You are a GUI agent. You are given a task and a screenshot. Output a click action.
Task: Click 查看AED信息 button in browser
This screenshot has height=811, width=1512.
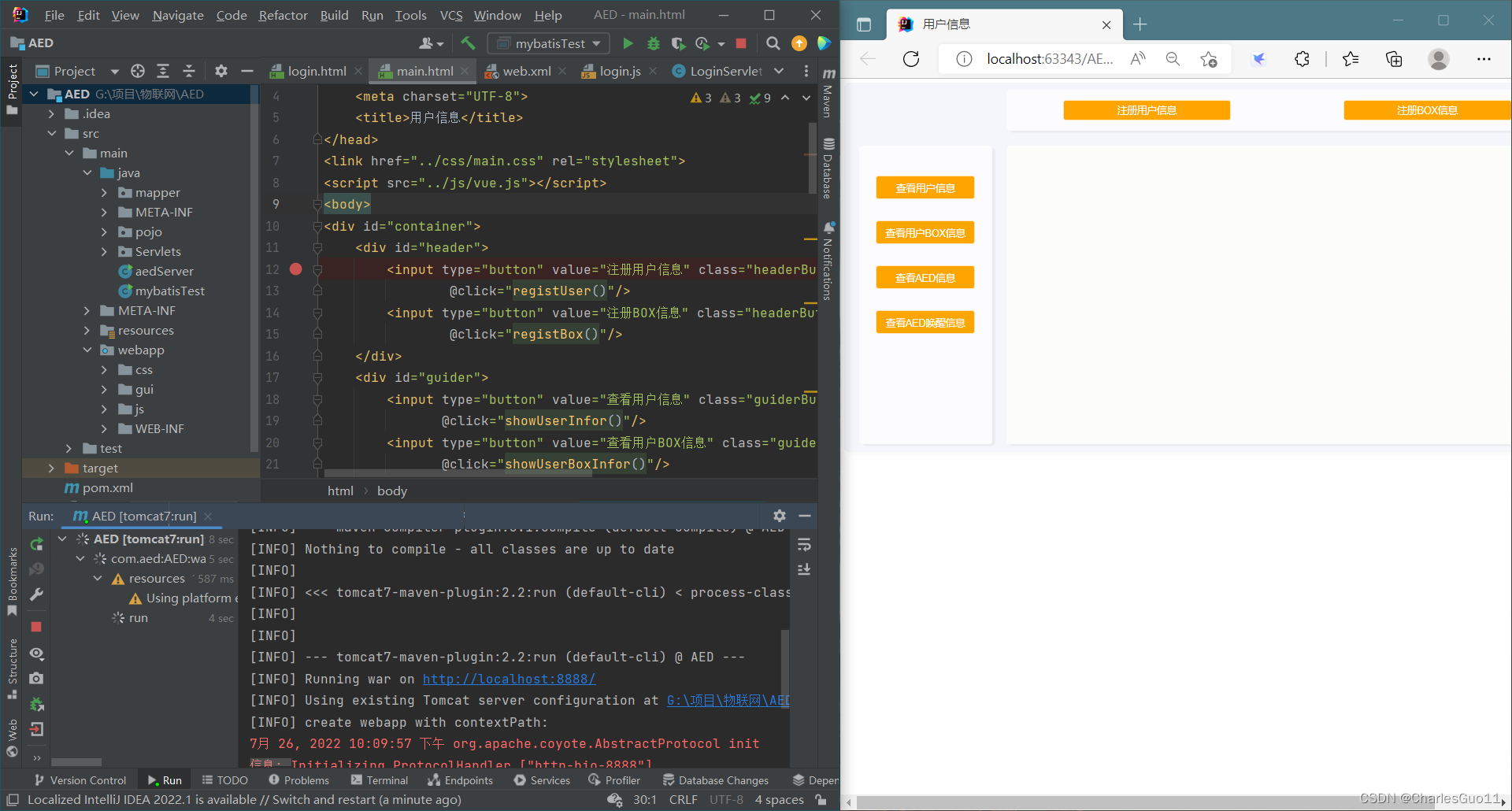(925, 277)
